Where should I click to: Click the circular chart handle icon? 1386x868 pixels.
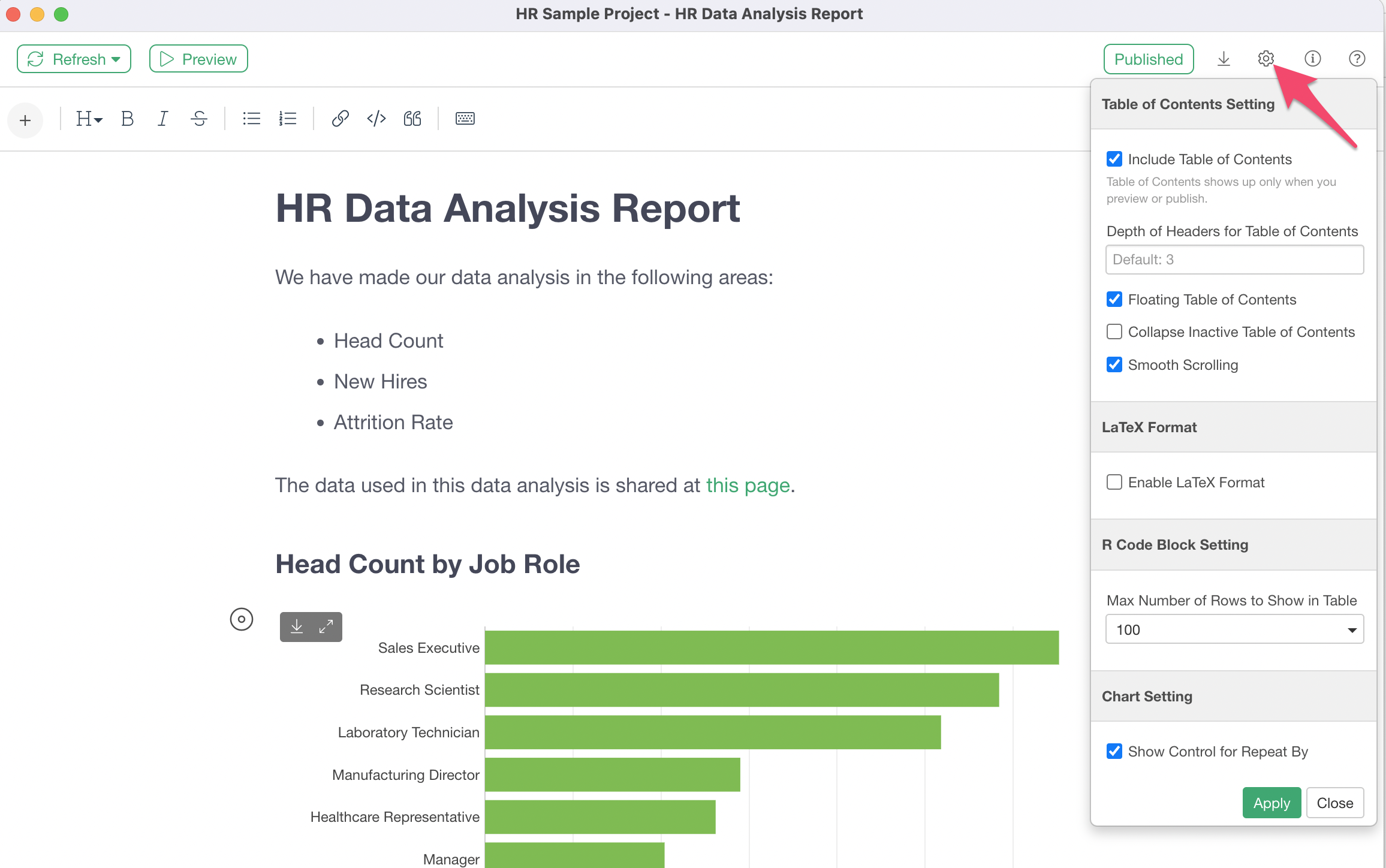[242, 619]
